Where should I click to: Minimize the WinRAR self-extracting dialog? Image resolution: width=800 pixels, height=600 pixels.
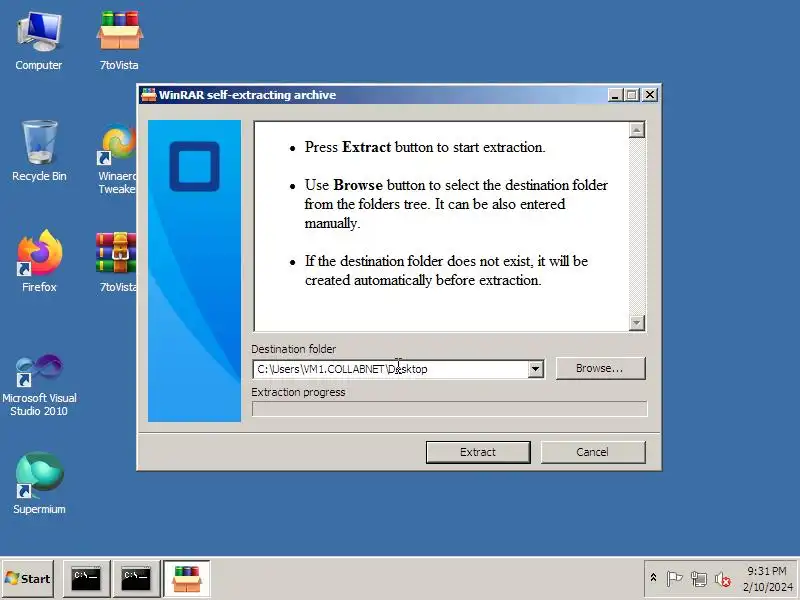(616, 95)
